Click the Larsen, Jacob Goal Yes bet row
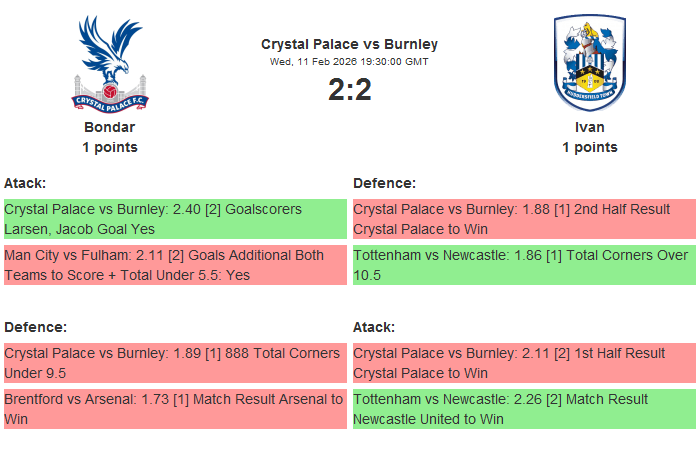The width and height of the screenshot is (700, 460). pyautogui.click(x=175, y=219)
